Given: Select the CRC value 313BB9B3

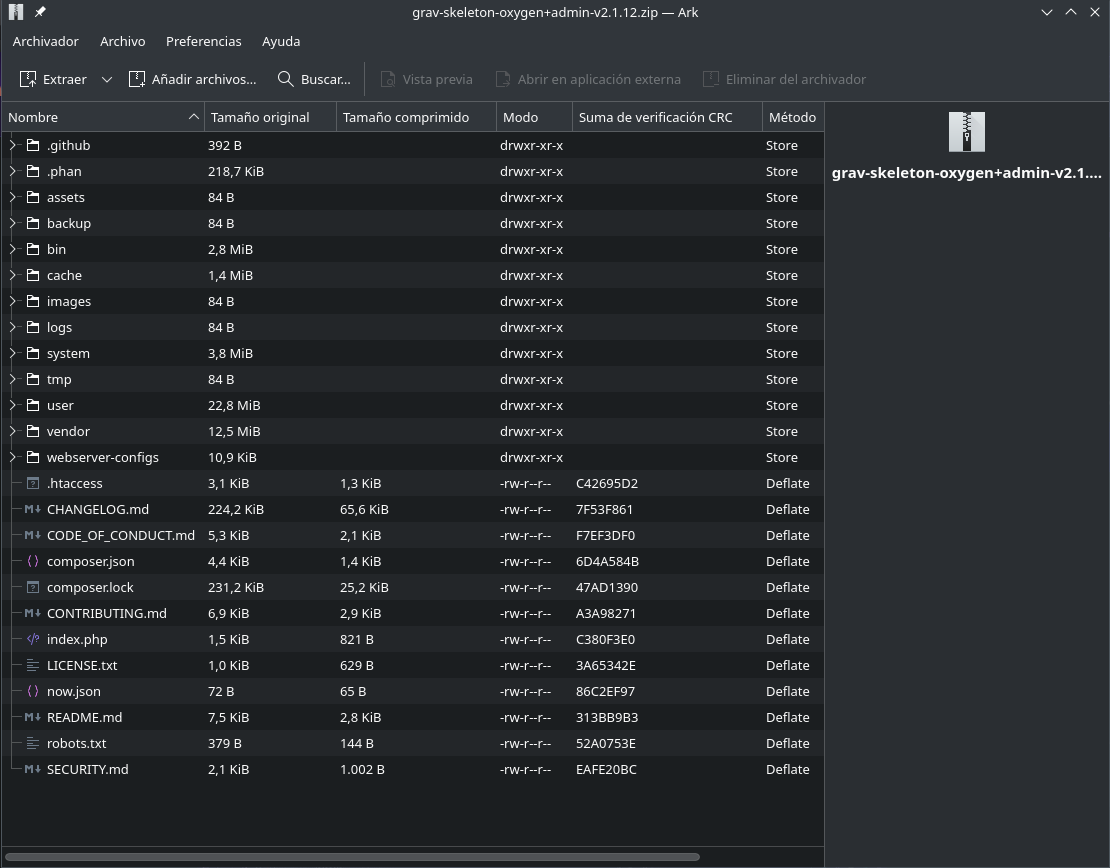Looking at the screenshot, I should (607, 717).
